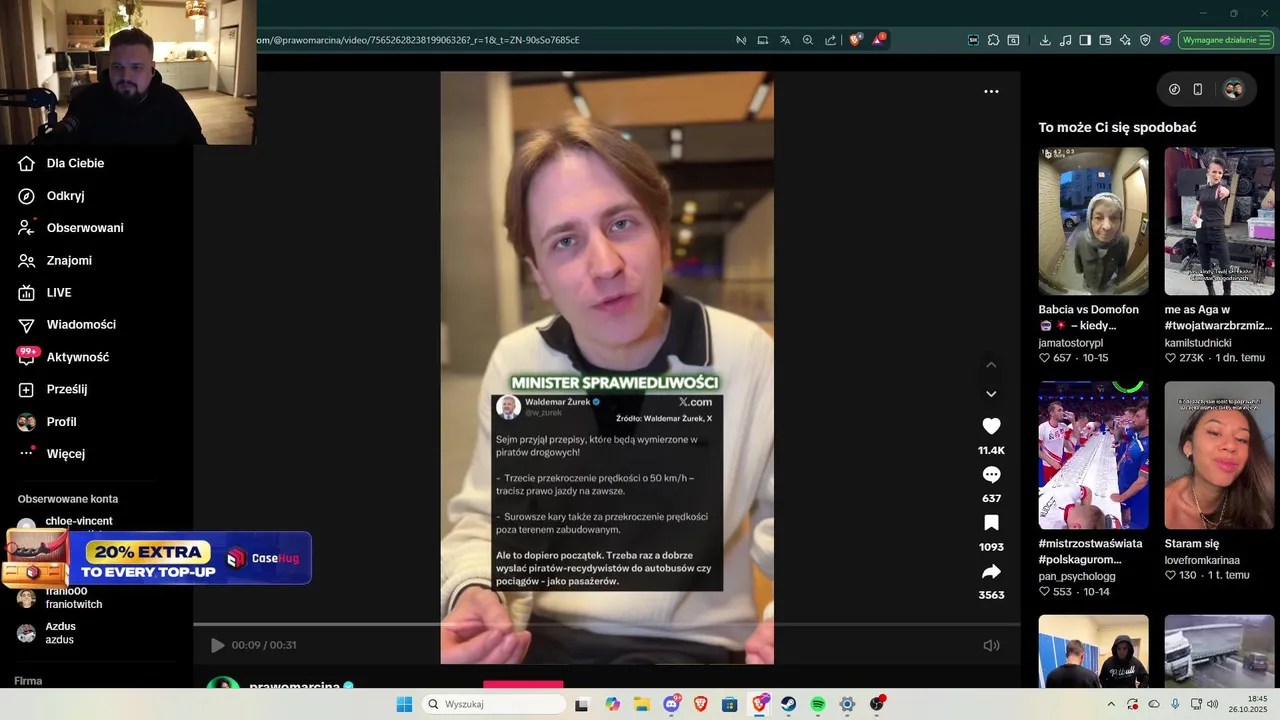1280x720 pixels.
Task: Open Staram się video thumbnail
Action: pyautogui.click(x=1219, y=455)
